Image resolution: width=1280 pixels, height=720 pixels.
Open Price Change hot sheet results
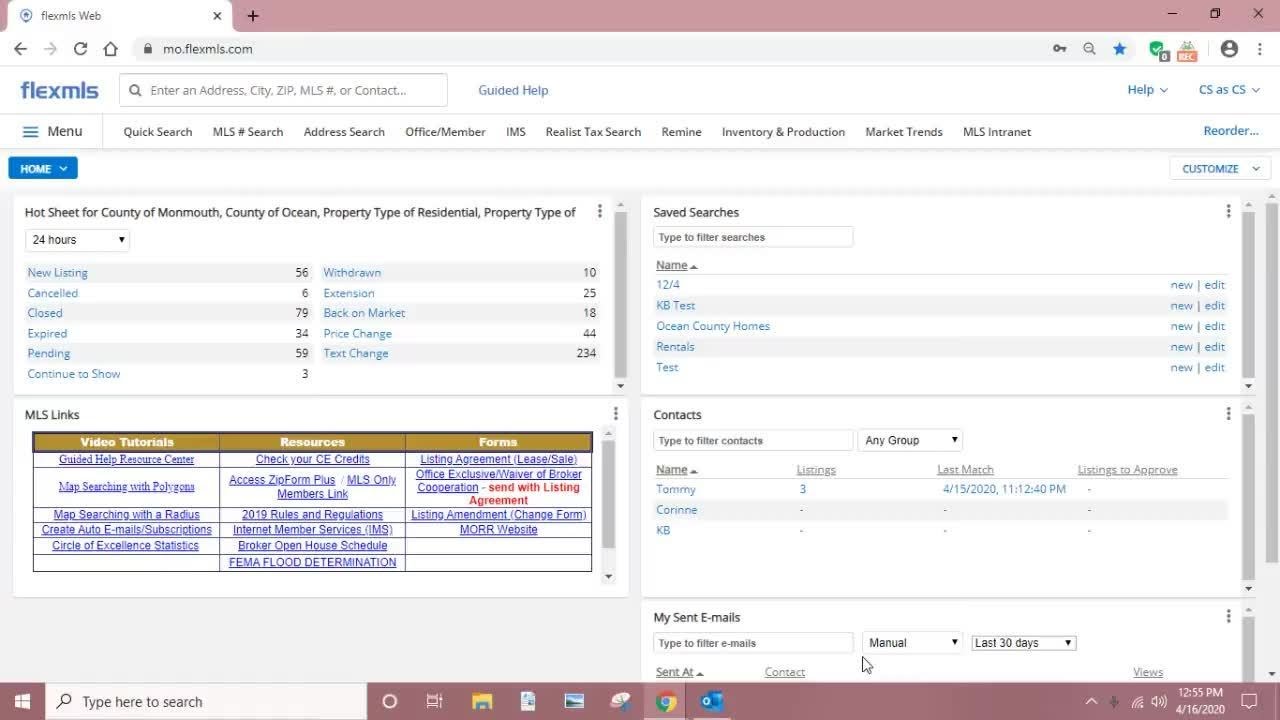[x=358, y=333]
